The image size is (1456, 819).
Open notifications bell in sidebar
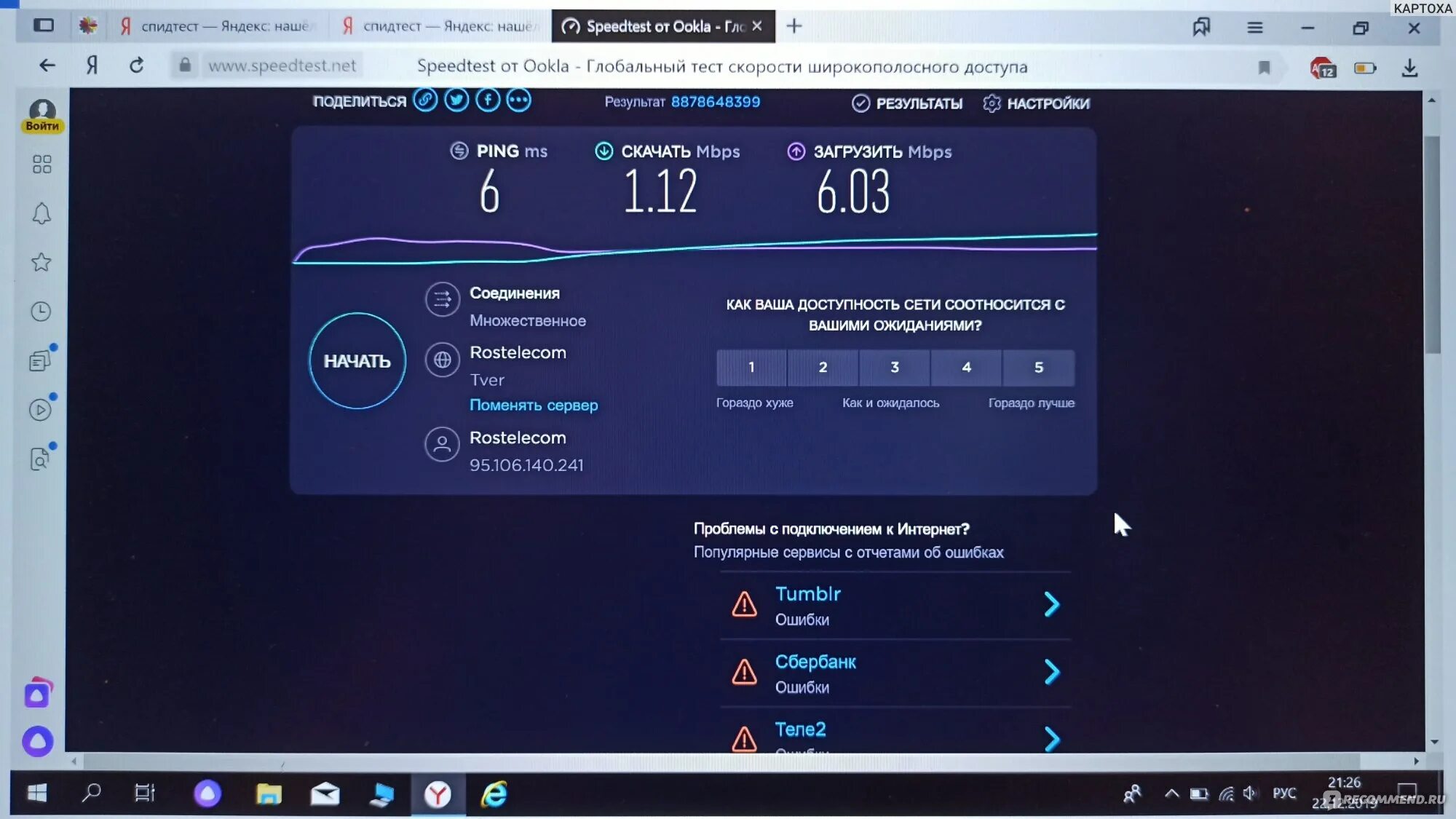(x=41, y=213)
